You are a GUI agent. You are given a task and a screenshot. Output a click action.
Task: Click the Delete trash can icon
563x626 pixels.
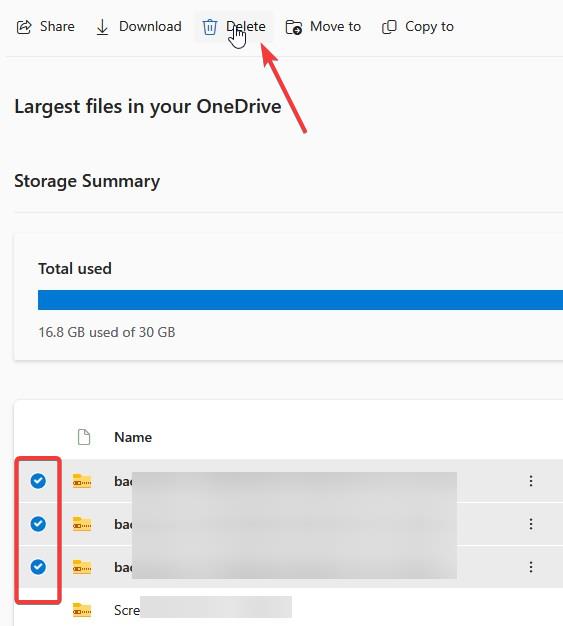210,27
